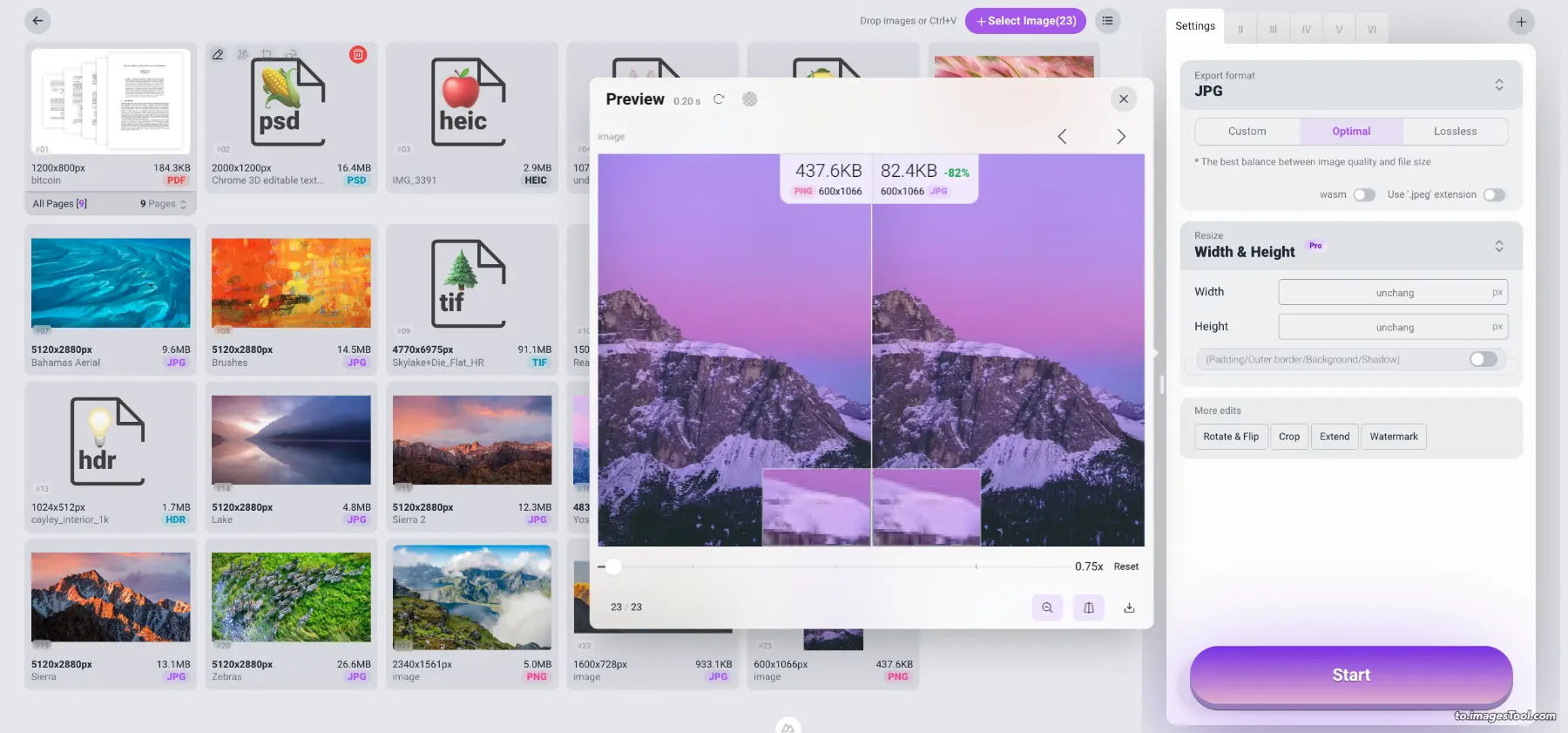1568x733 pixels.
Task: Click the back arrow button
Action: (37, 21)
